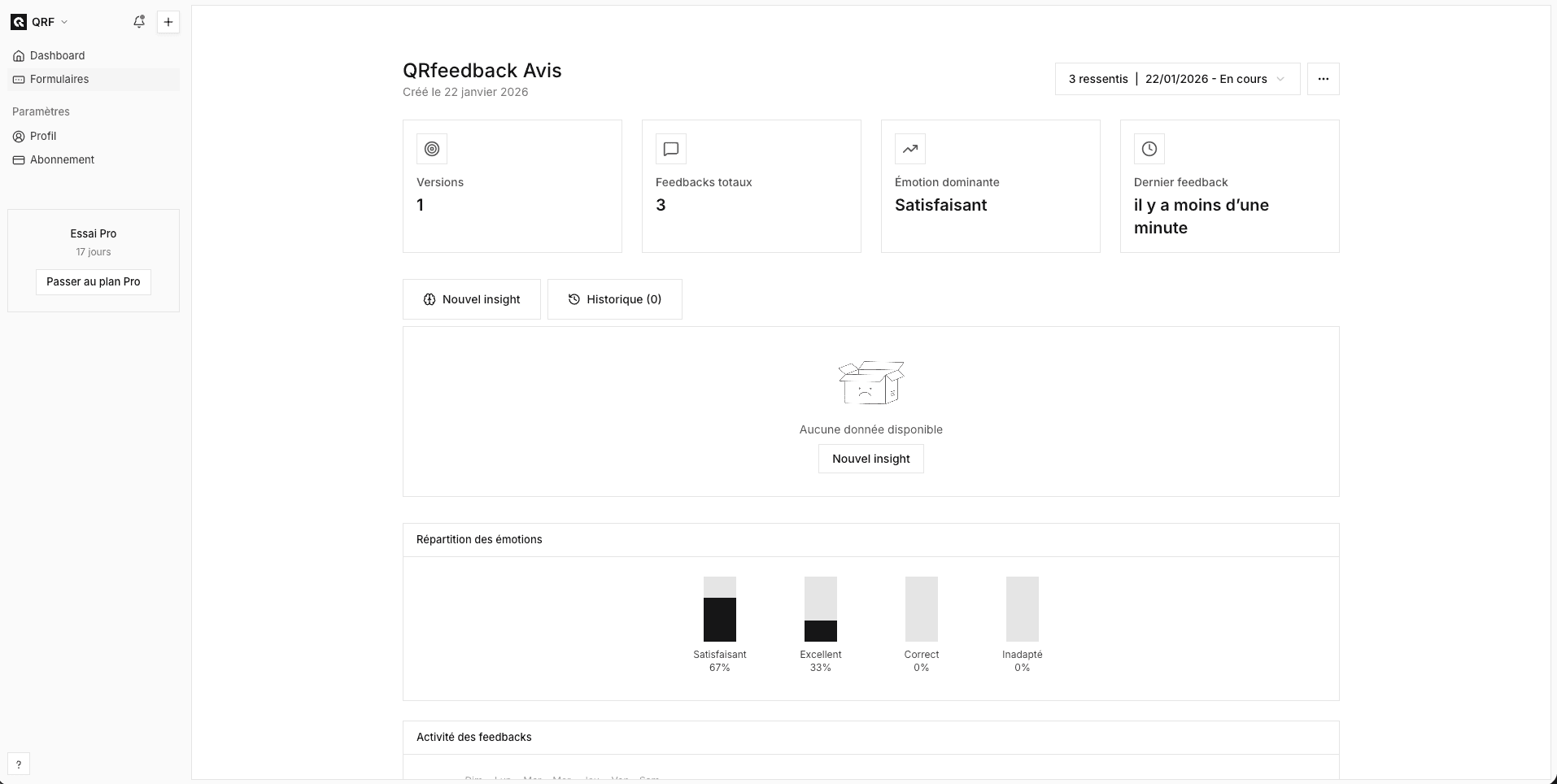
Task: Expand the QRF workspace switcher chevron
Action: click(65, 22)
